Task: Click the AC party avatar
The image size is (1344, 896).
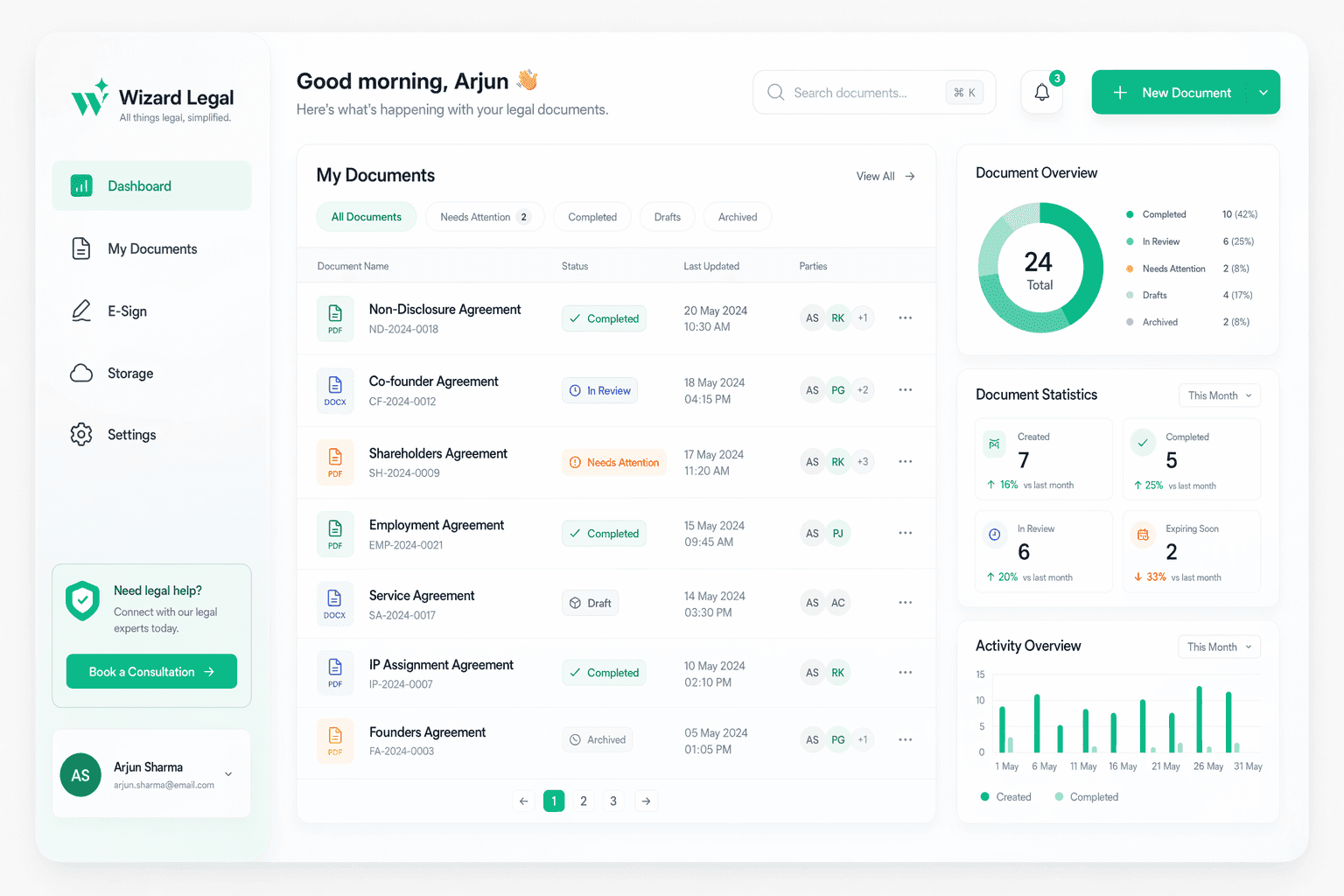Action: pyautogui.click(x=837, y=602)
